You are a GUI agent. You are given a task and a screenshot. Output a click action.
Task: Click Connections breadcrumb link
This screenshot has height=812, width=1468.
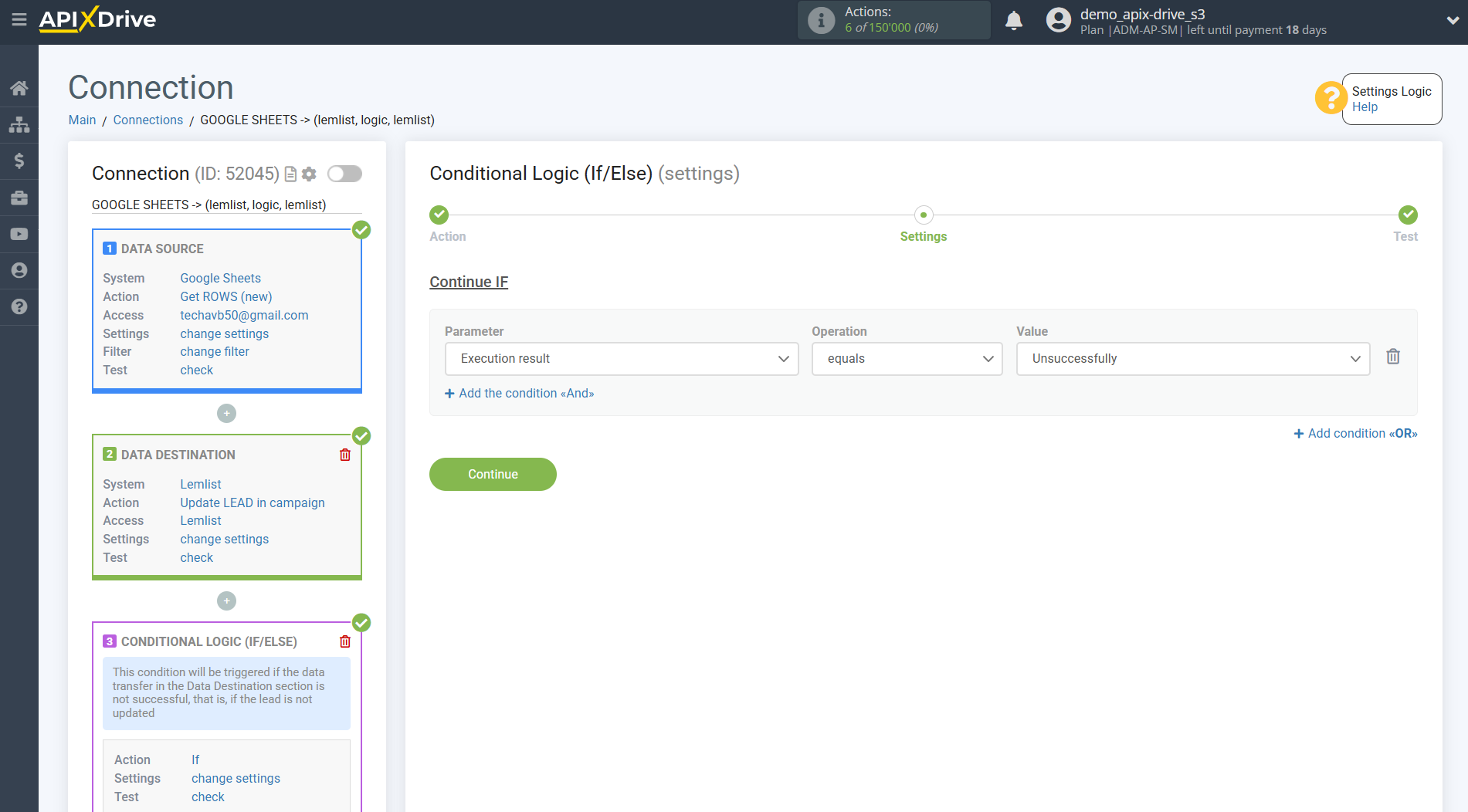pos(148,120)
